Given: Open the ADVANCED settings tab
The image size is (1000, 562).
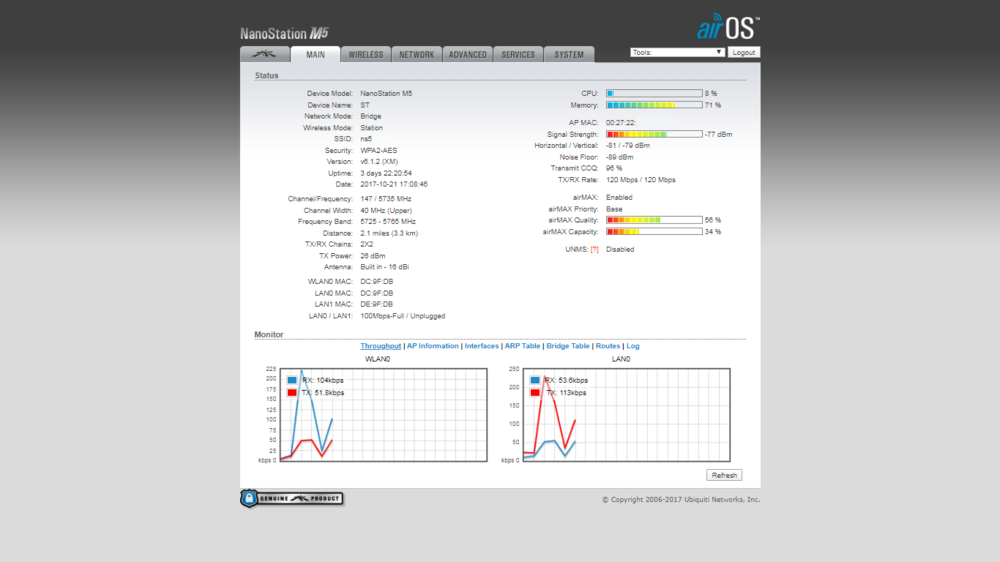Looking at the screenshot, I should (467, 55).
